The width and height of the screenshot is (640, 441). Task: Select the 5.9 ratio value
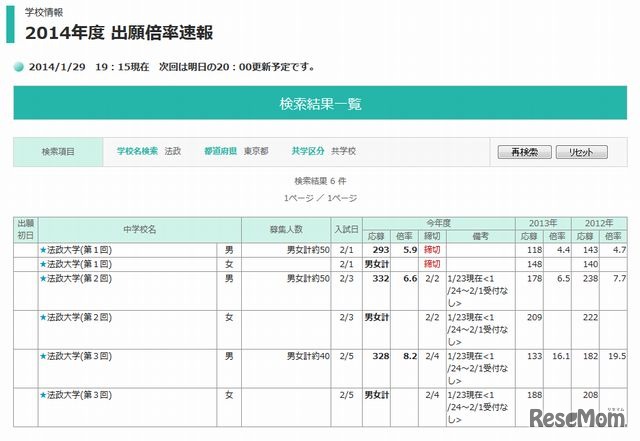pyautogui.click(x=410, y=250)
